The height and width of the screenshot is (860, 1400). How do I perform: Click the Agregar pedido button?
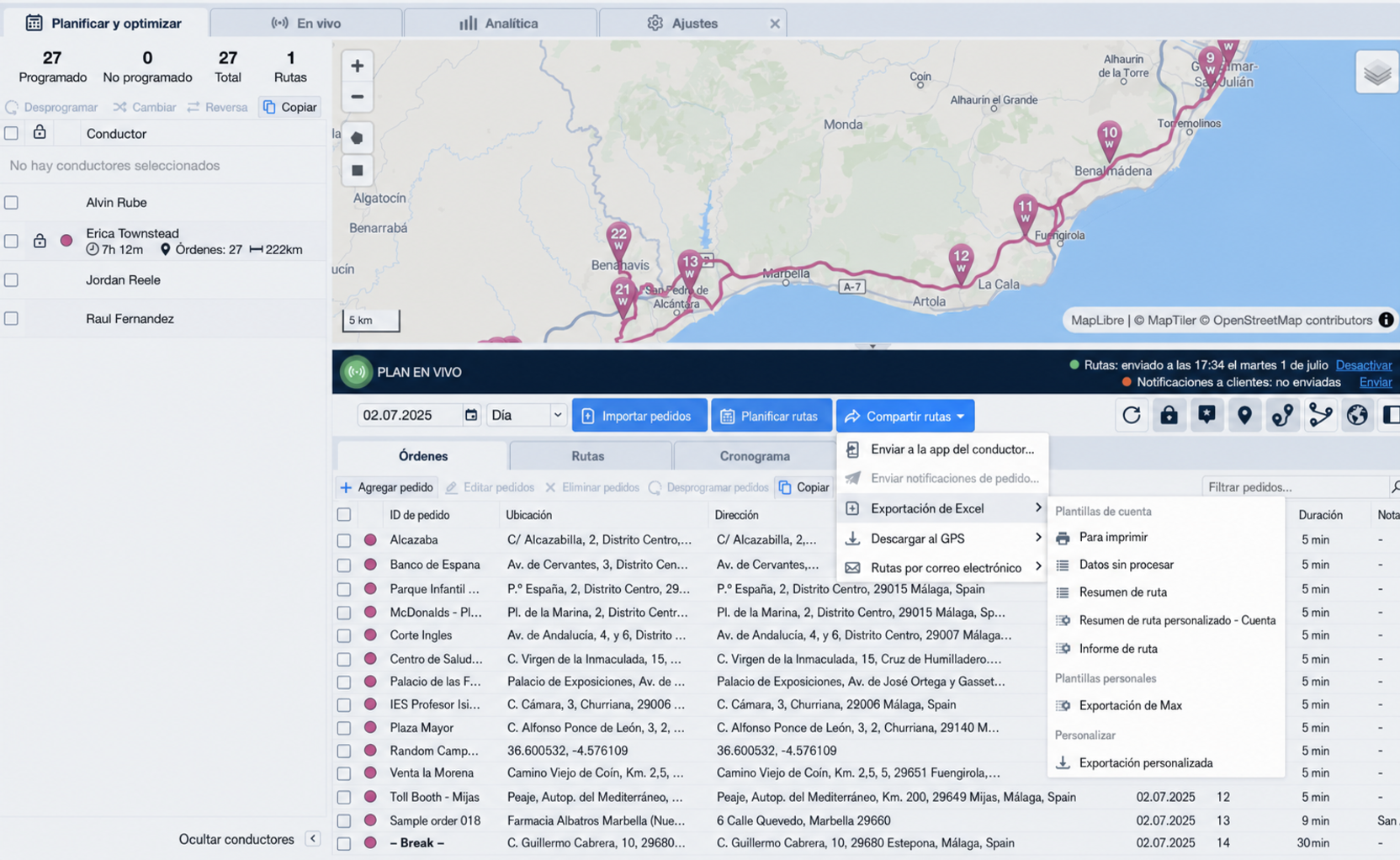click(387, 487)
